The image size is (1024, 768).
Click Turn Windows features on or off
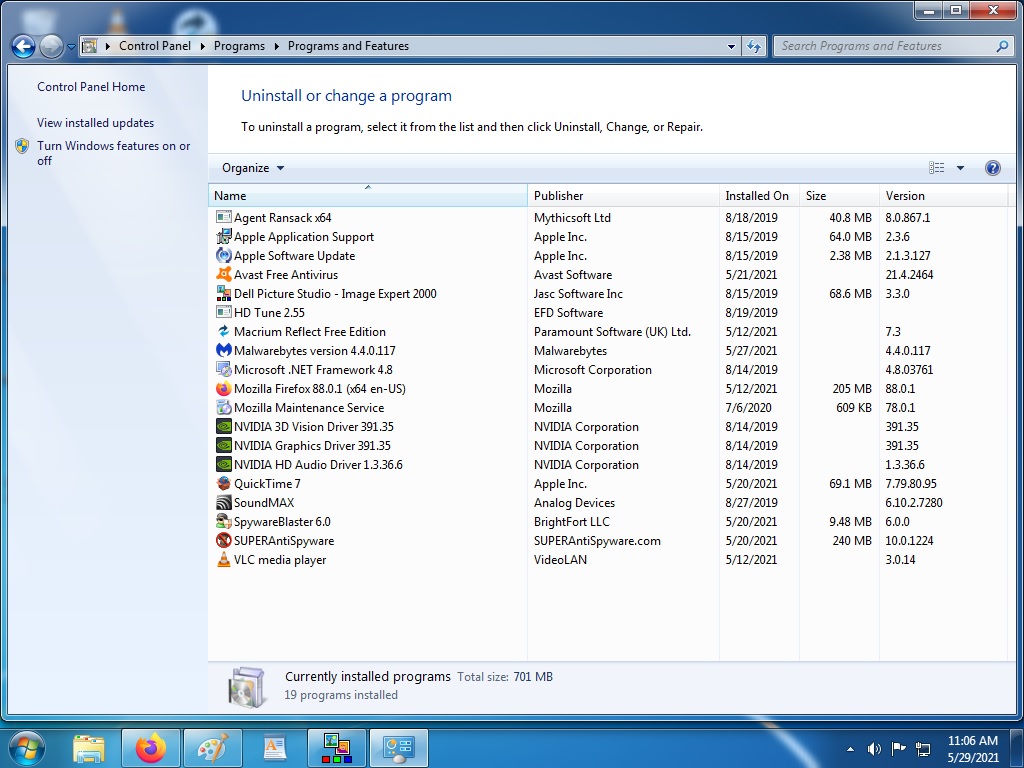pyautogui.click(x=114, y=153)
